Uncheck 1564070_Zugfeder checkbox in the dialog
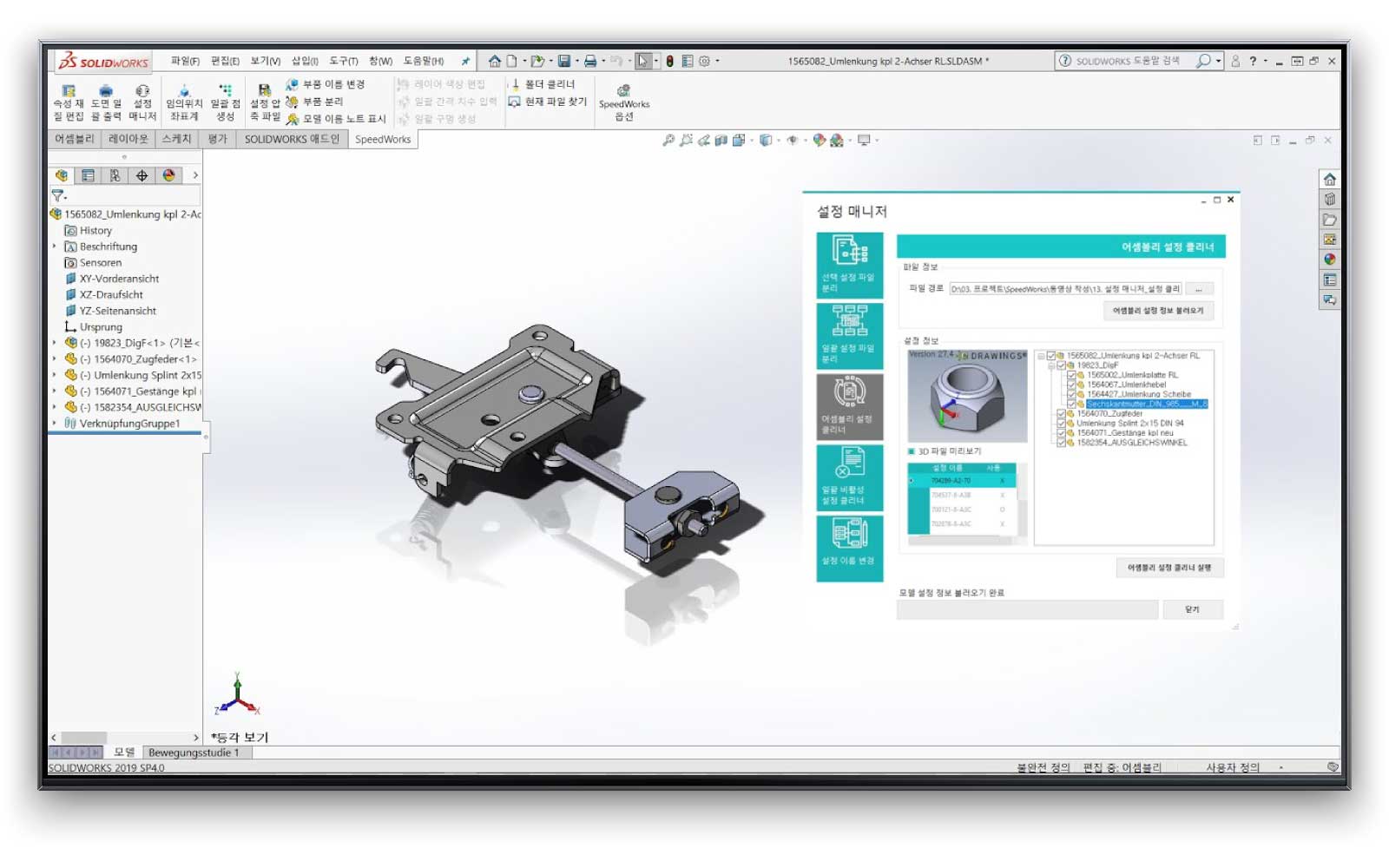Viewport: 1389px width, 868px height. click(x=1061, y=413)
